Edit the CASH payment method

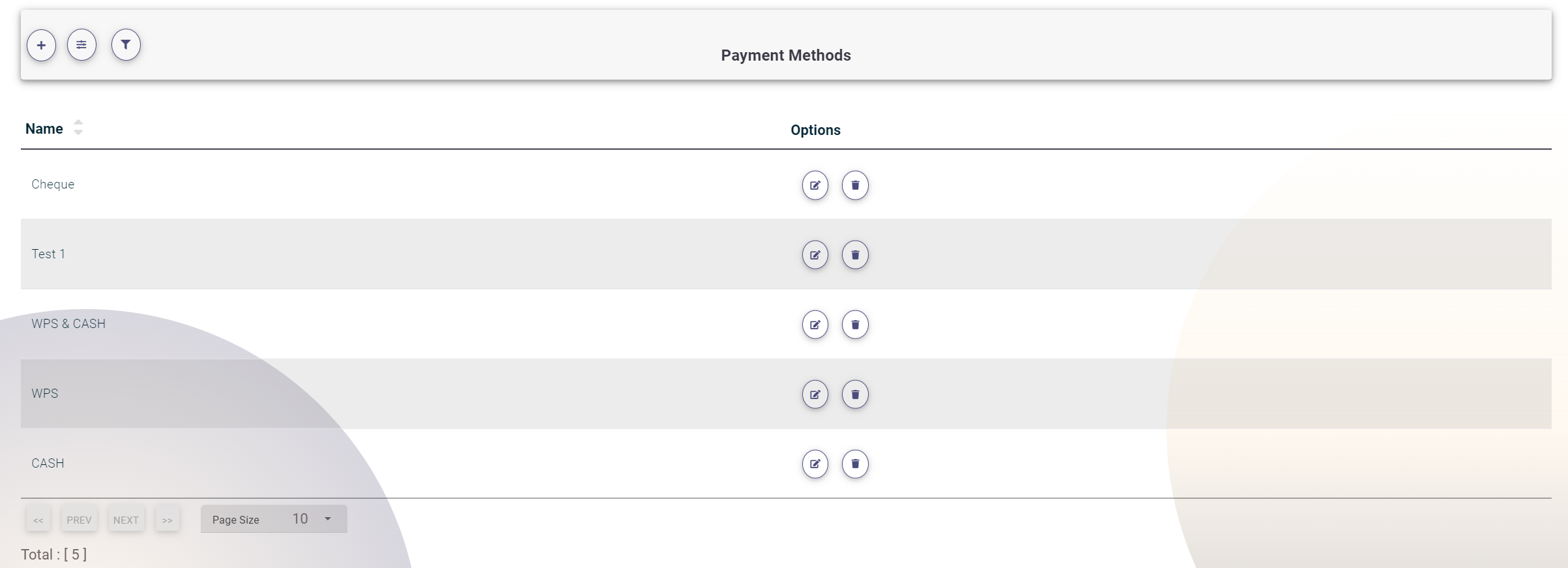[x=815, y=464]
